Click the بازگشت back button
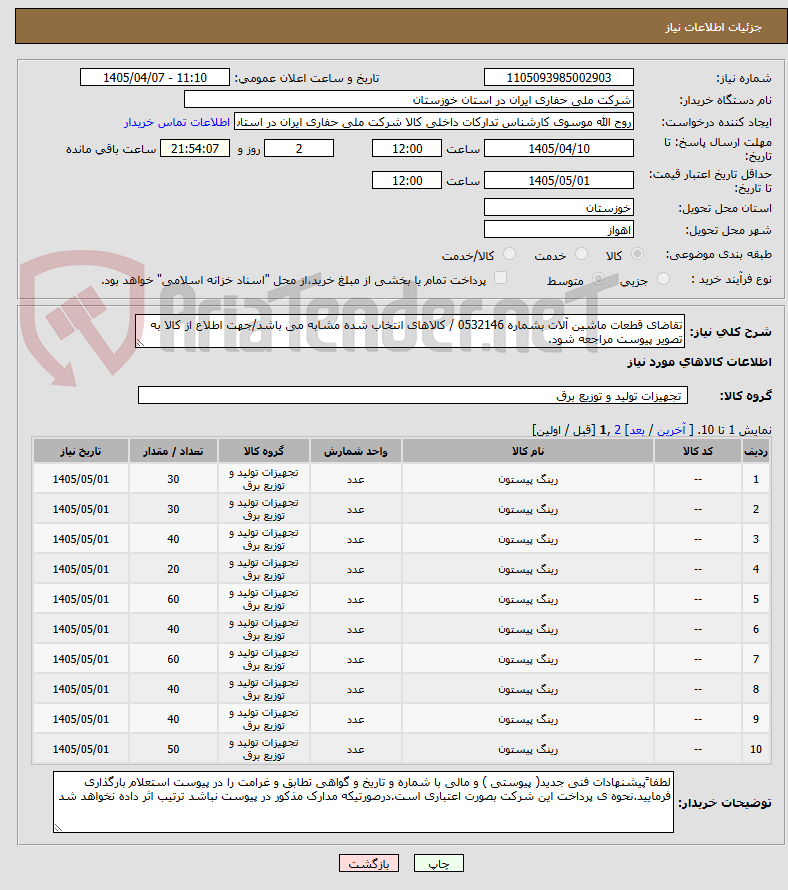This screenshot has height=890, width=788. pos(369,863)
